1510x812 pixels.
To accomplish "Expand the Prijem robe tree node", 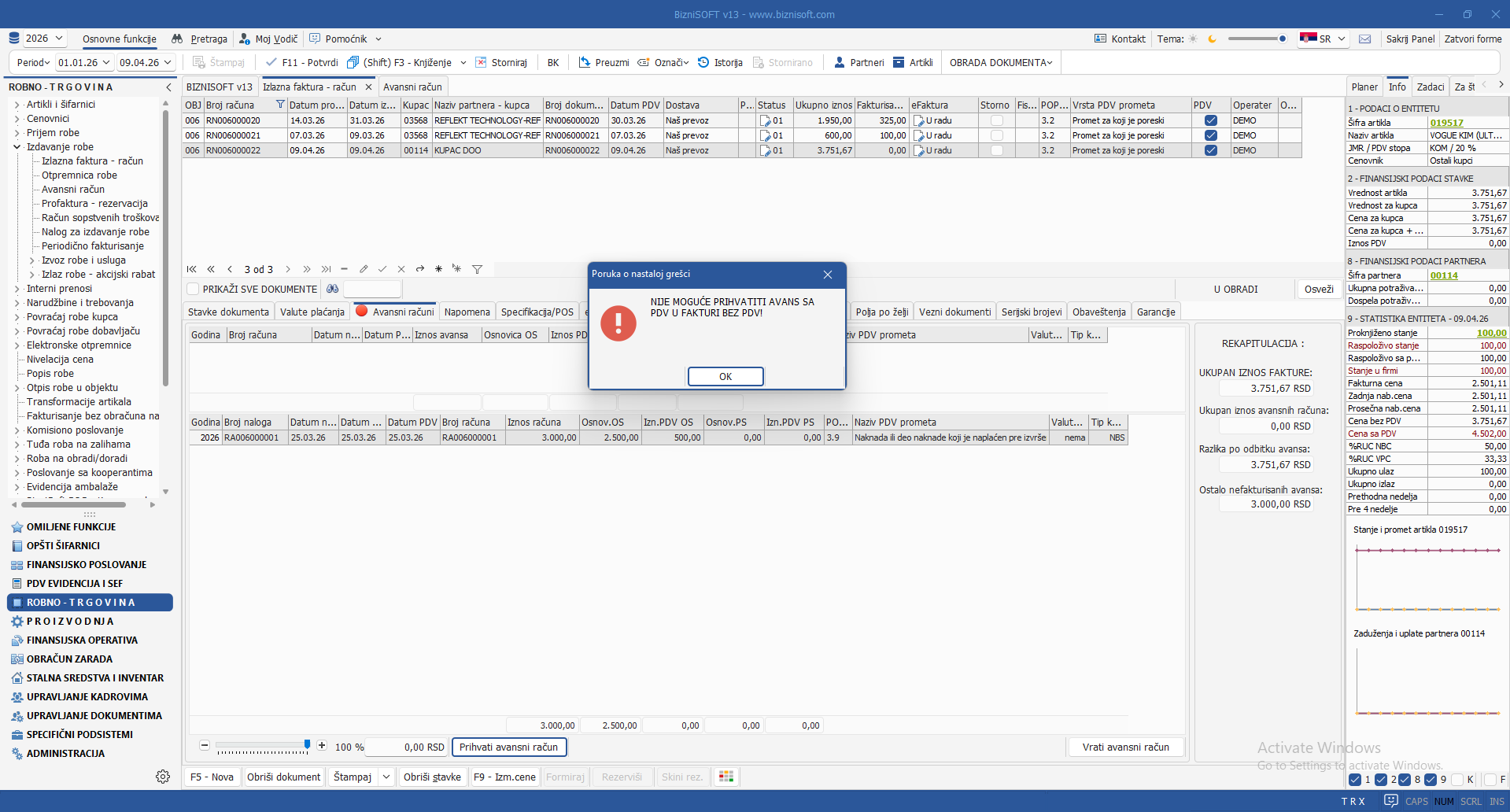I will click(17, 133).
